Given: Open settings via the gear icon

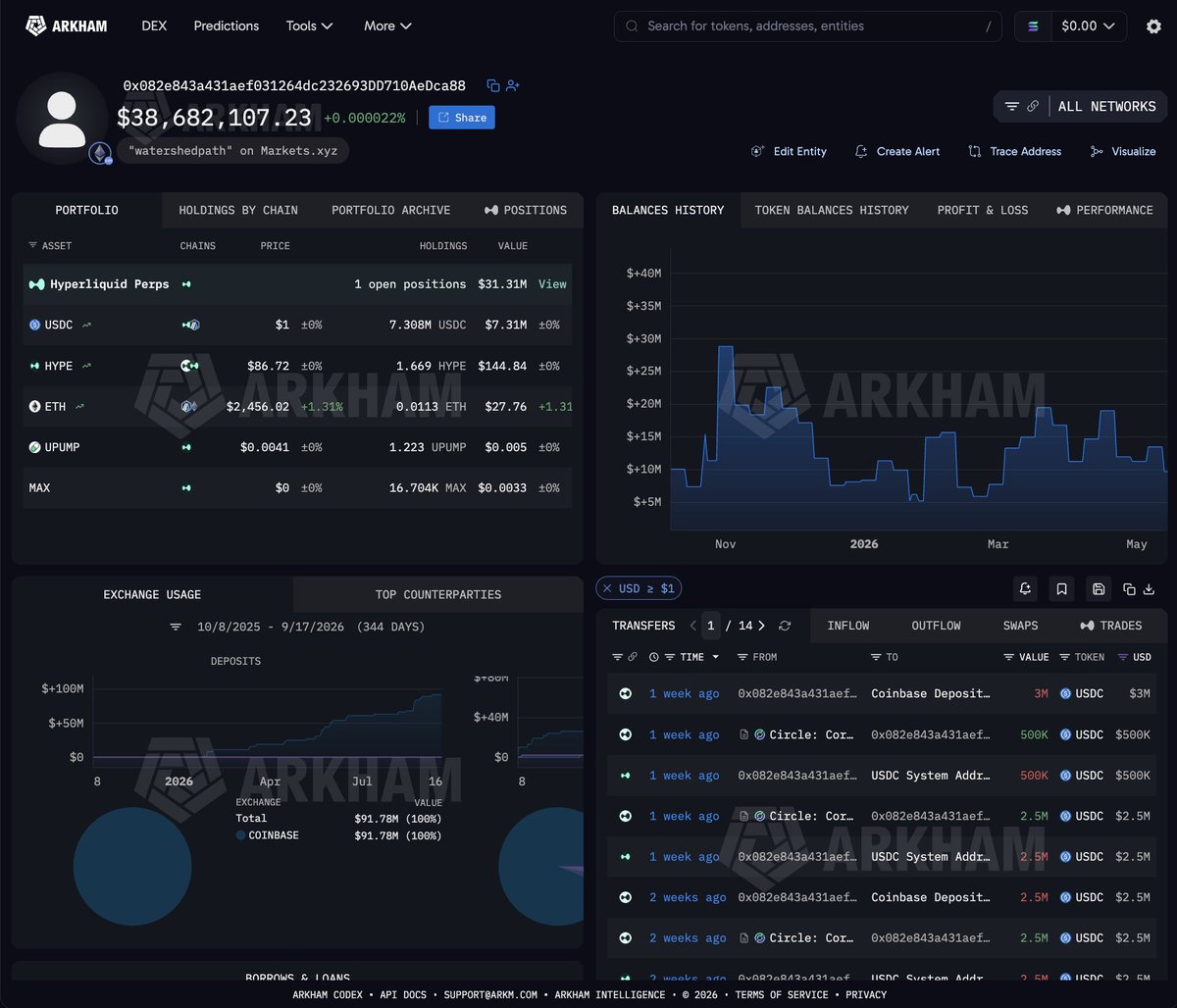Looking at the screenshot, I should point(1153,26).
